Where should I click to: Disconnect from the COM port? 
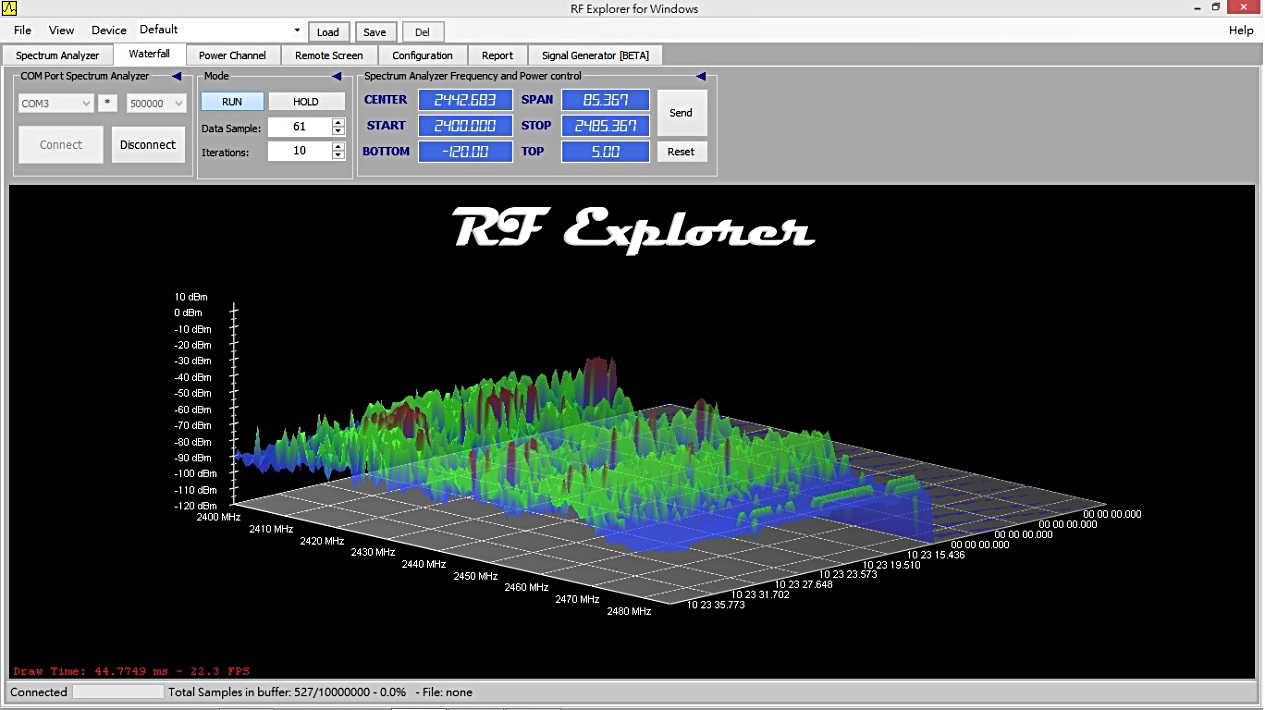[148, 145]
